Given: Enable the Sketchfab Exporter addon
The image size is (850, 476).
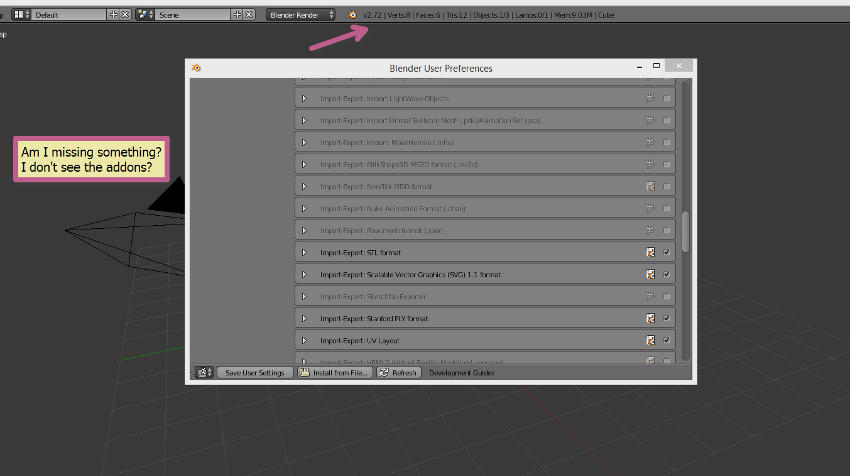Looking at the screenshot, I should pos(667,297).
